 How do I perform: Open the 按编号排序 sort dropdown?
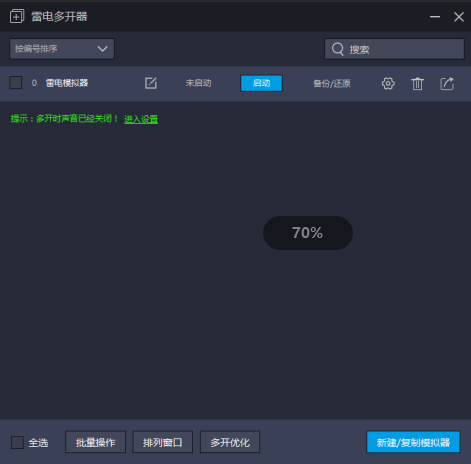[62, 49]
